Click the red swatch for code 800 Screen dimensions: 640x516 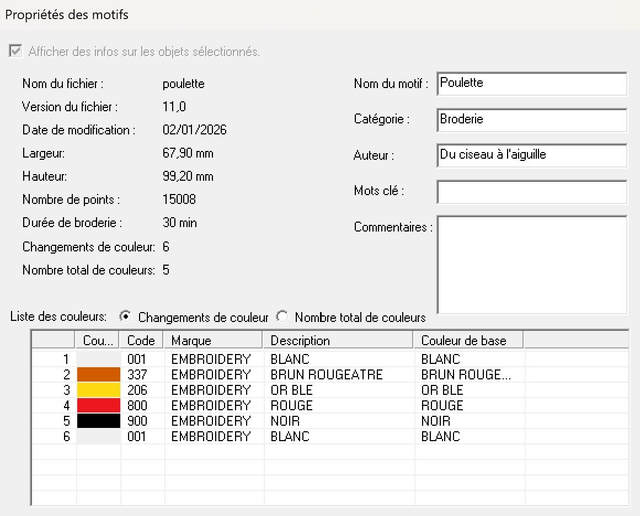tap(99, 406)
